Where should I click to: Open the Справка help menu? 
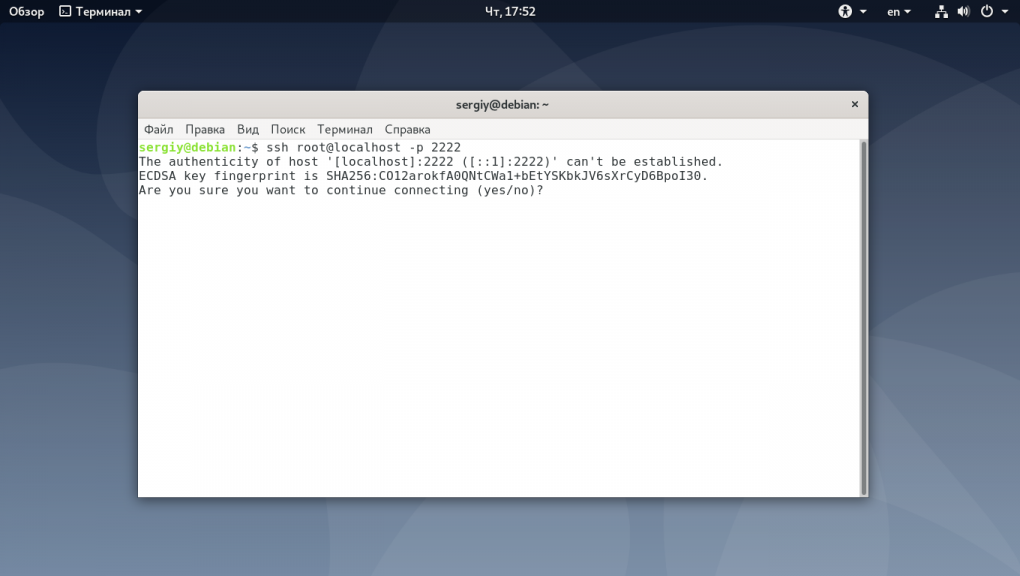(x=407, y=129)
